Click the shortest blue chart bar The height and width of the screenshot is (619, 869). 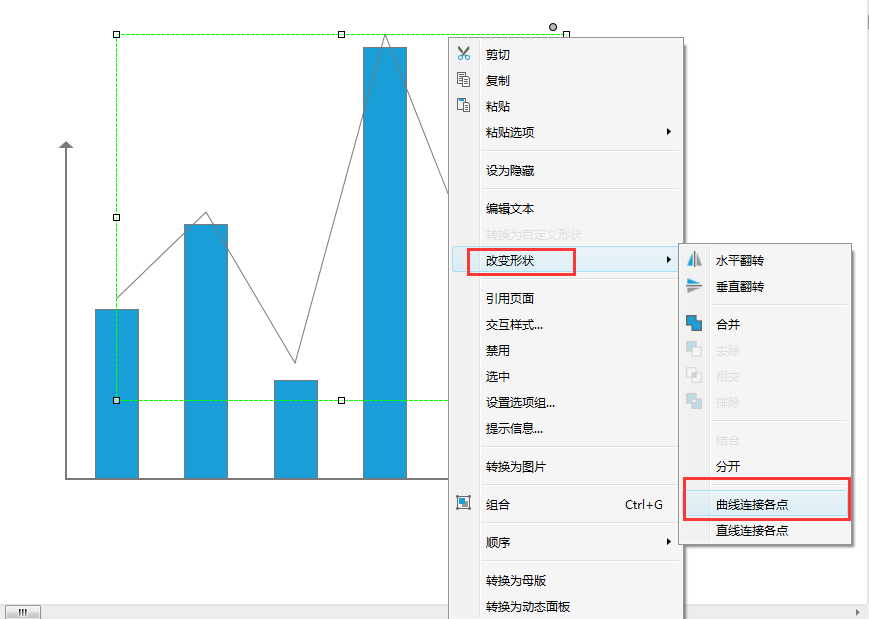(x=296, y=429)
